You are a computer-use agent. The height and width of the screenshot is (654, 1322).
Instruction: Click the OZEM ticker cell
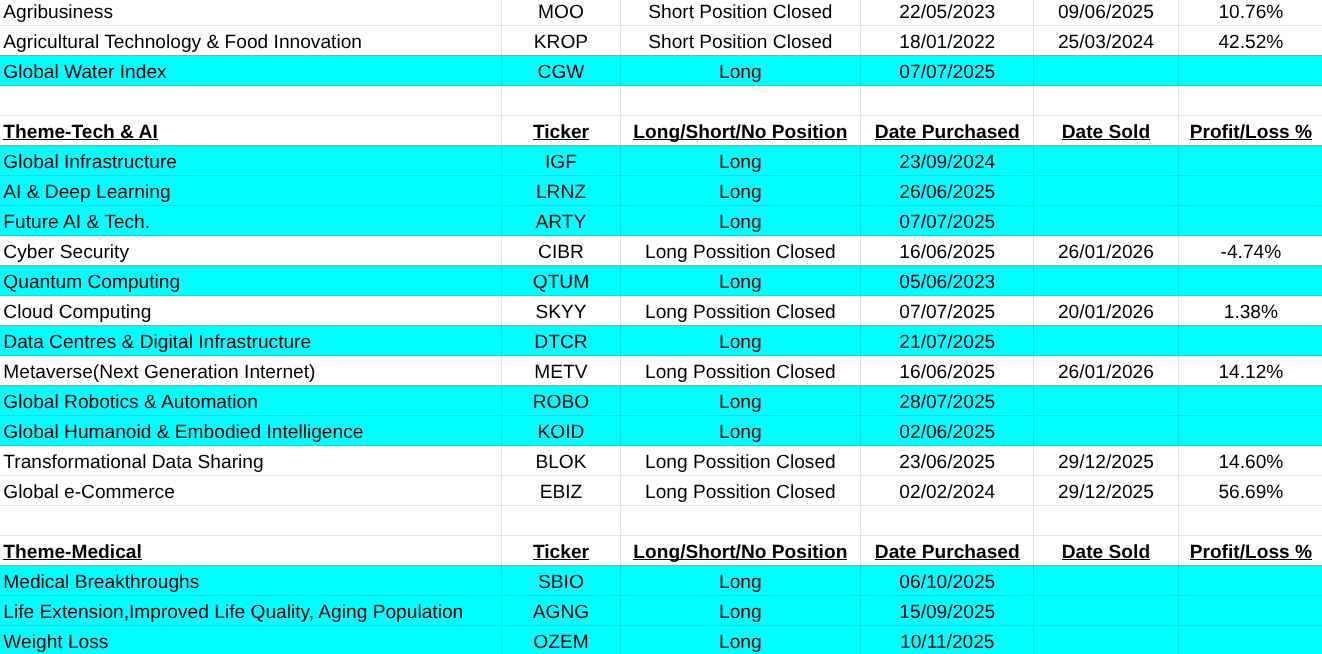tap(560, 642)
